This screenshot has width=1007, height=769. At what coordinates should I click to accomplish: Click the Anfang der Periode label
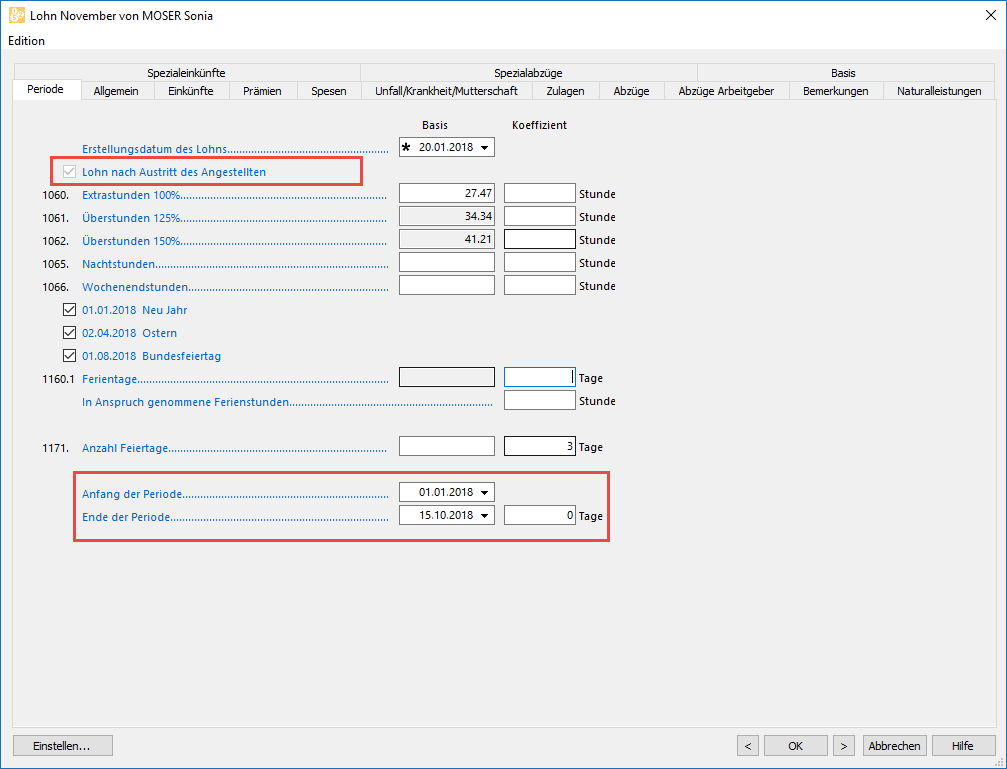point(132,495)
